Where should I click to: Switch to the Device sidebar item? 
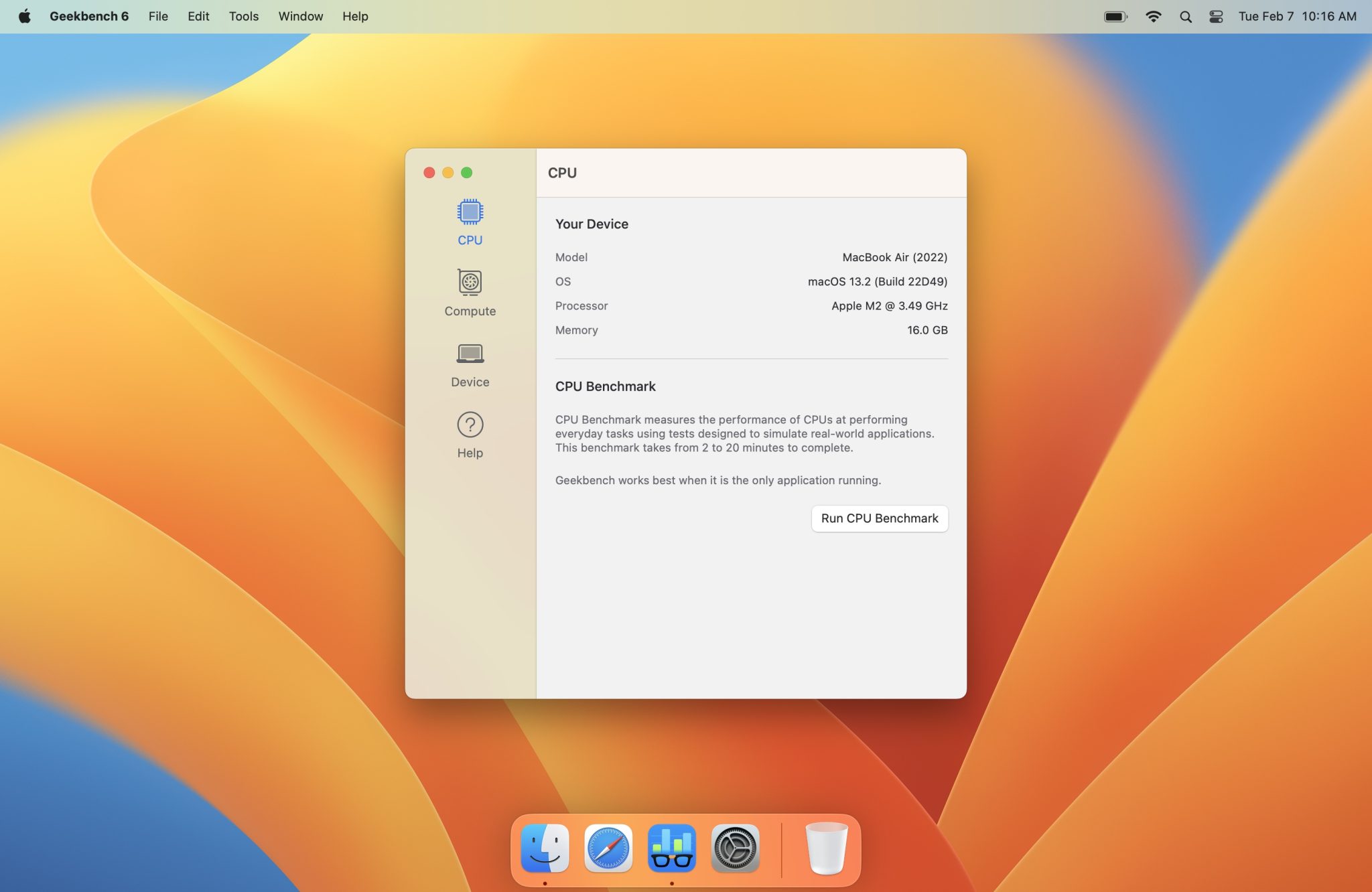pos(470,364)
